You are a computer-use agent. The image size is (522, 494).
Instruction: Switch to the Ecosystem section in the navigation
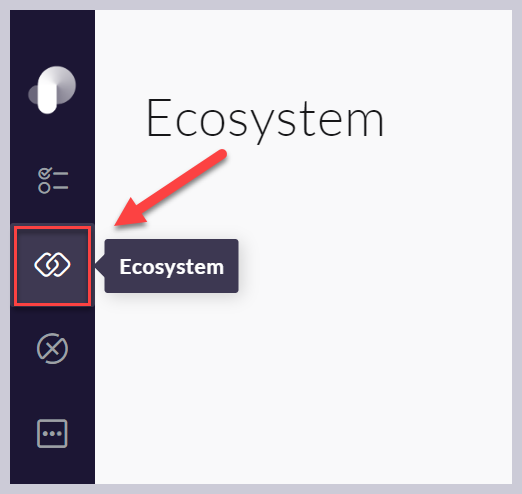pyautogui.click(x=52, y=265)
